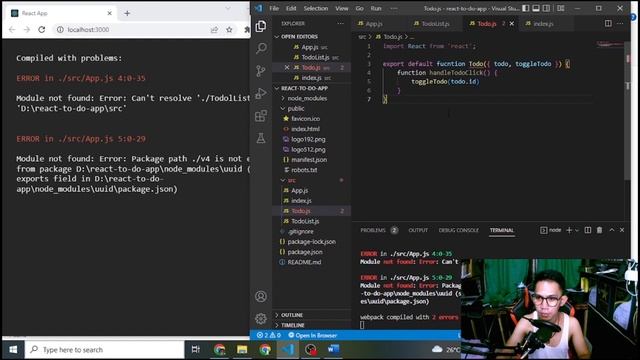This screenshot has width=640, height=360.
Task: Open Run and Debug view
Action: (x=261, y=93)
